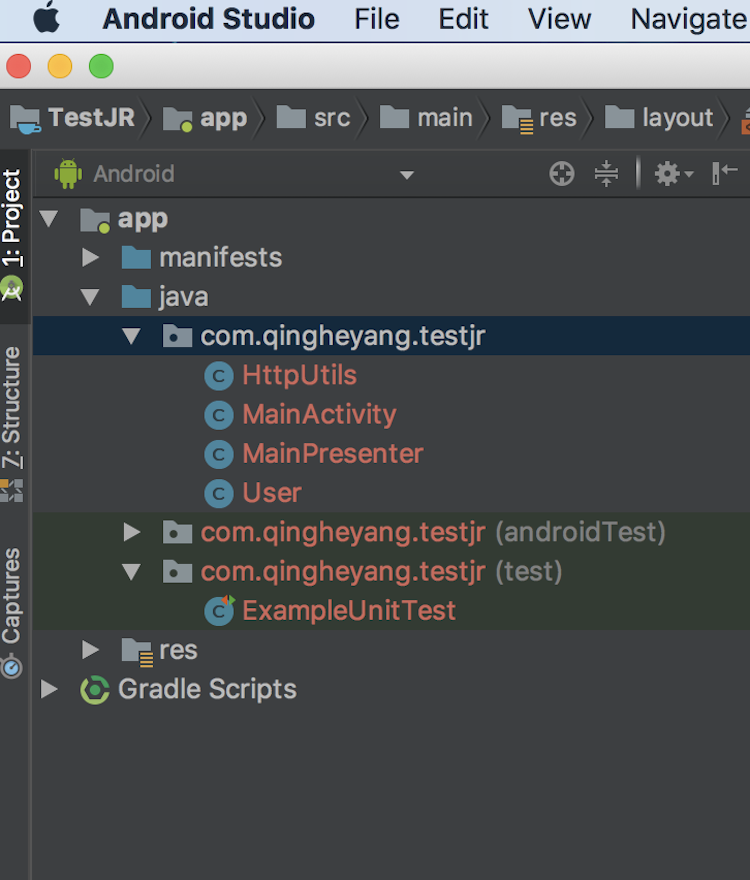Image resolution: width=750 pixels, height=880 pixels.
Task: Select the manifests label in tree
Action: pos(221,258)
